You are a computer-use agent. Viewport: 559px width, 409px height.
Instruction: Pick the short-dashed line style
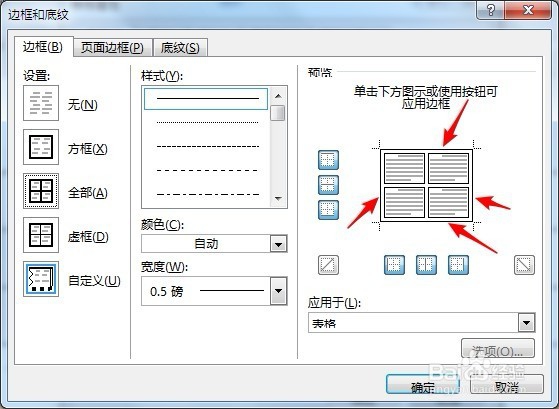tap(207, 147)
